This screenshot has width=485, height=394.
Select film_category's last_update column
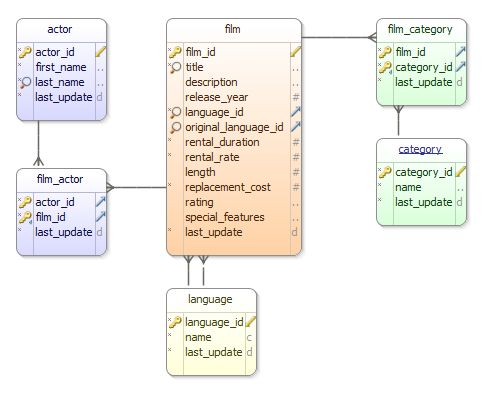pyautogui.click(x=424, y=82)
